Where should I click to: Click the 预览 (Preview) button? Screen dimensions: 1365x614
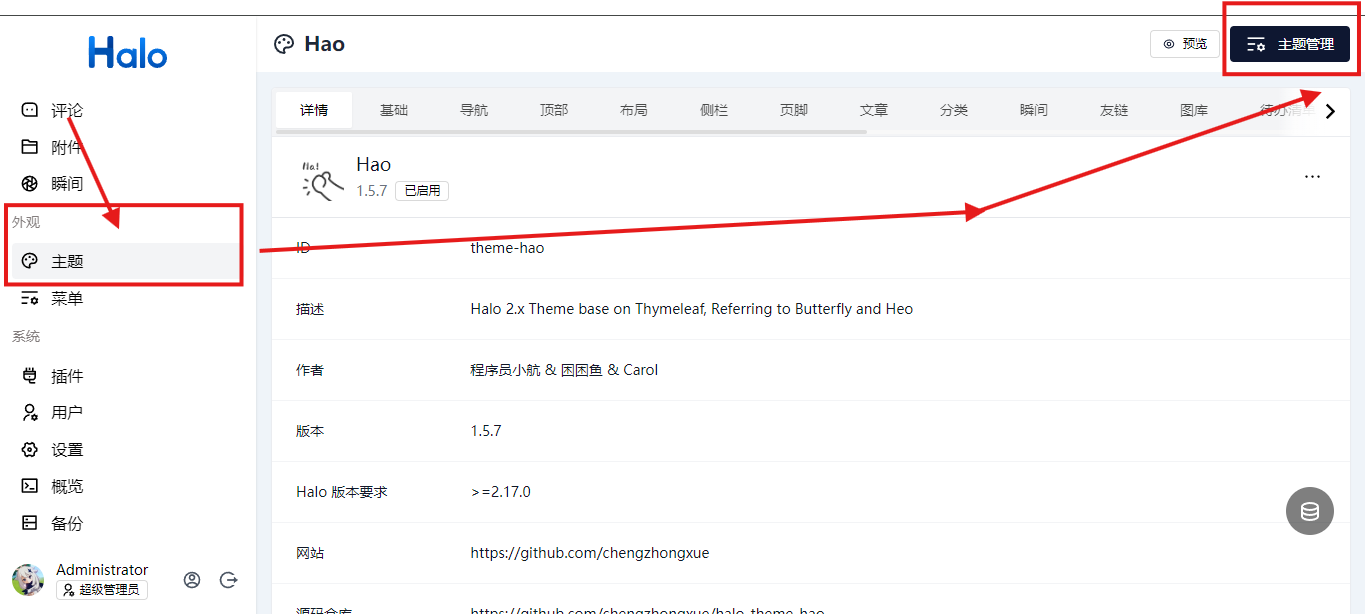pyautogui.click(x=1185, y=44)
